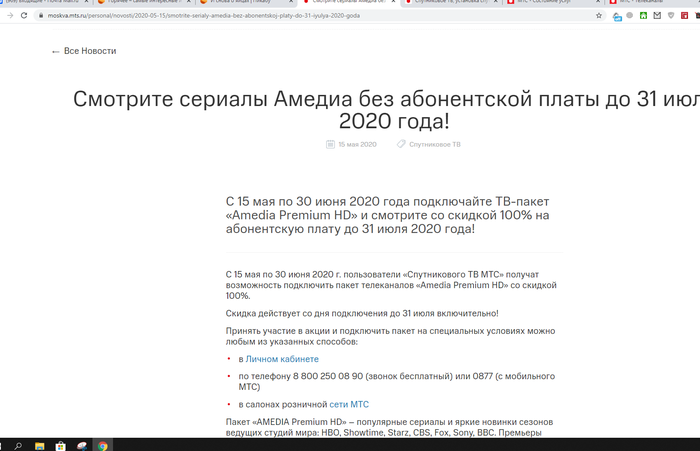Click the в салонах розничной text
This screenshot has width=700, height=451.
point(283,405)
